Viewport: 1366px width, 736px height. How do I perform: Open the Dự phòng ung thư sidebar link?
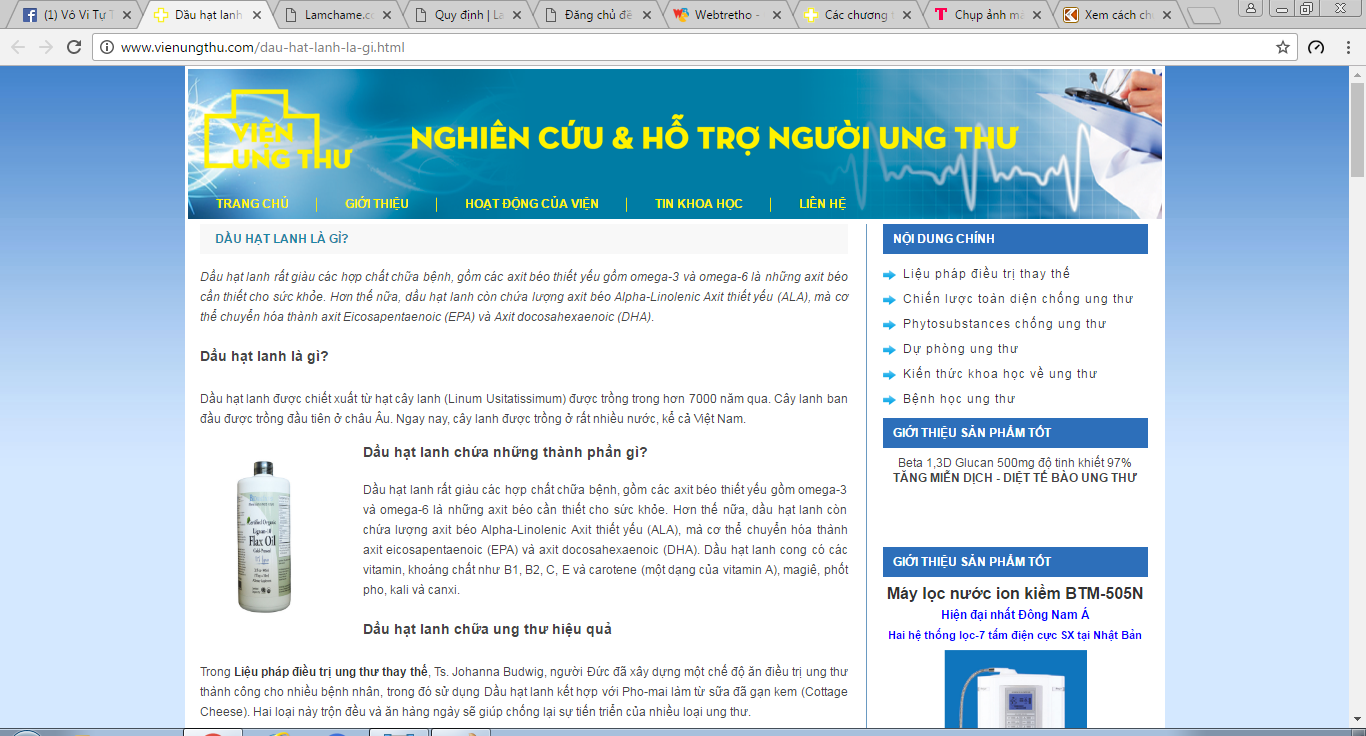(960, 349)
